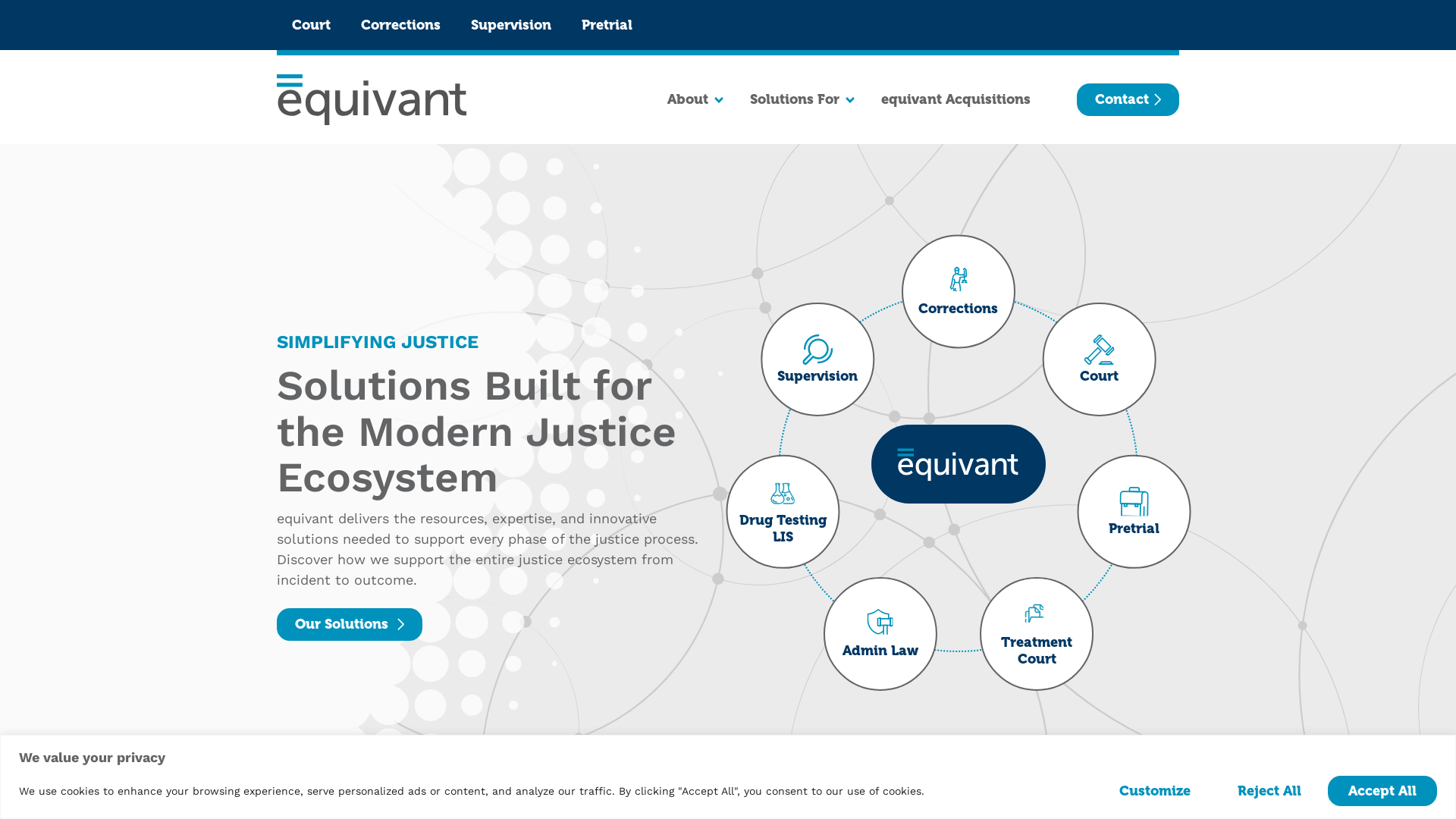Viewport: 1456px width, 819px height.
Task: Expand the Solutions For dropdown
Action: [x=802, y=99]
